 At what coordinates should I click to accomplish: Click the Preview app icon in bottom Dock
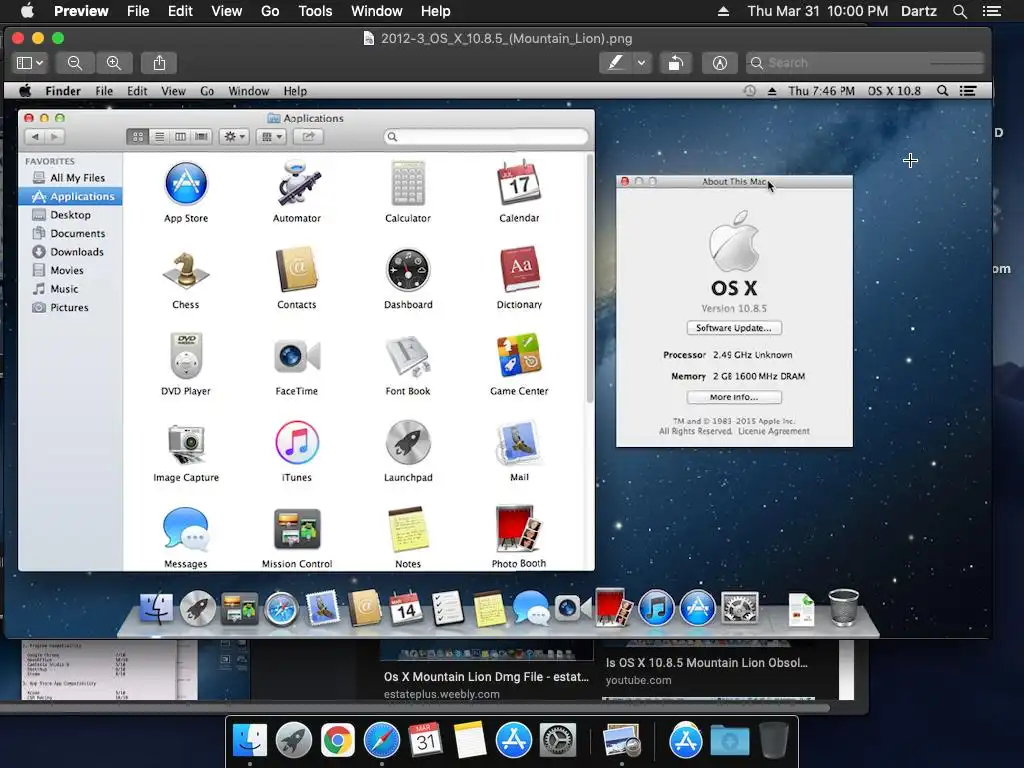[x=621, y=741]
